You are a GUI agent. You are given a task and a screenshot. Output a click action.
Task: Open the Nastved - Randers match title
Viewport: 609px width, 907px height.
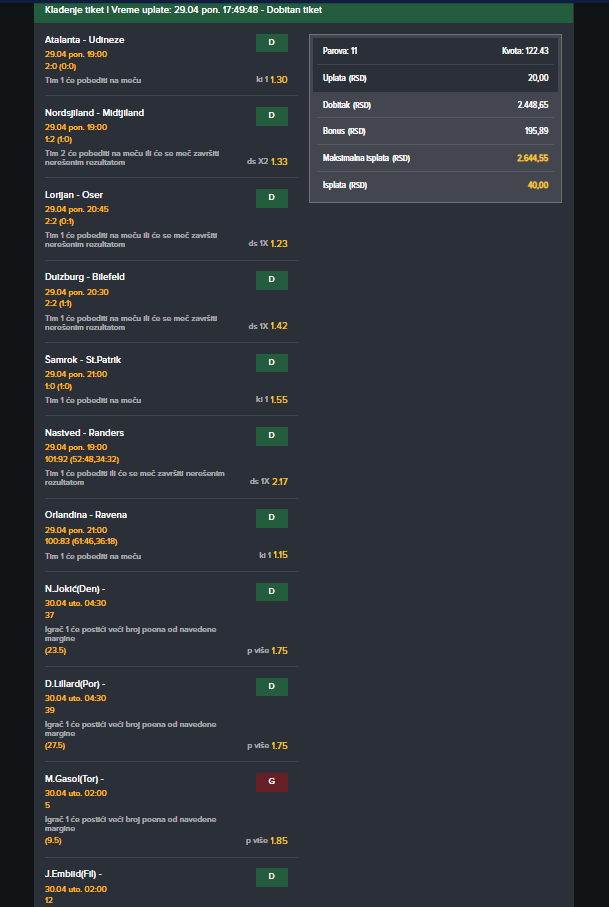tap(84, 433)
